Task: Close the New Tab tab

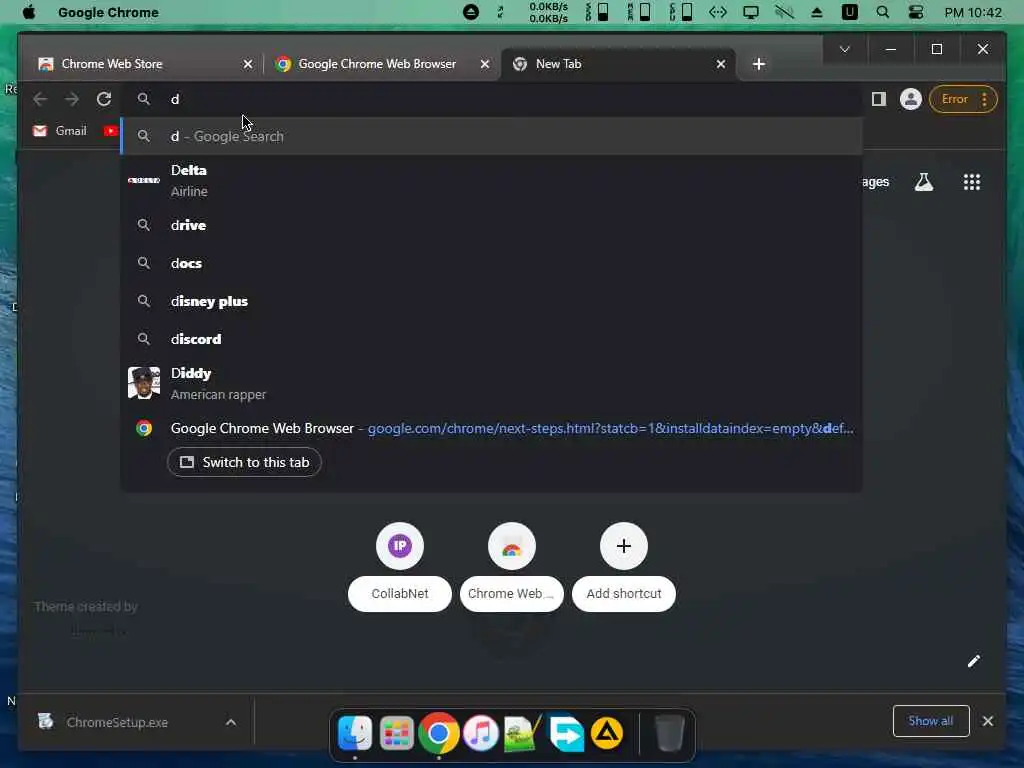Action: tap(720, 64)
